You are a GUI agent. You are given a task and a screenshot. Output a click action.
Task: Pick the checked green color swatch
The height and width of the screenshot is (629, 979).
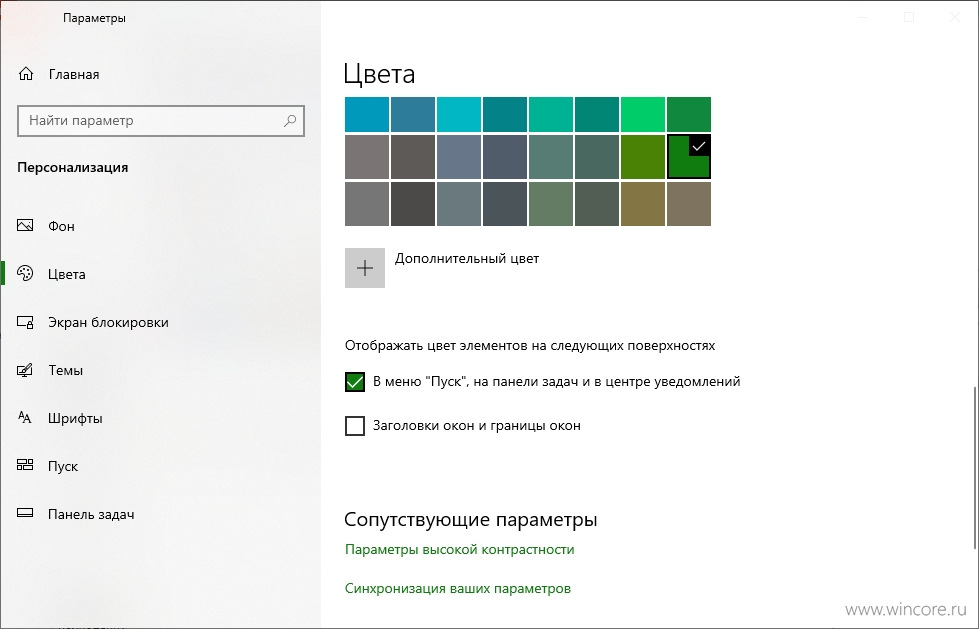click(689, 157)
